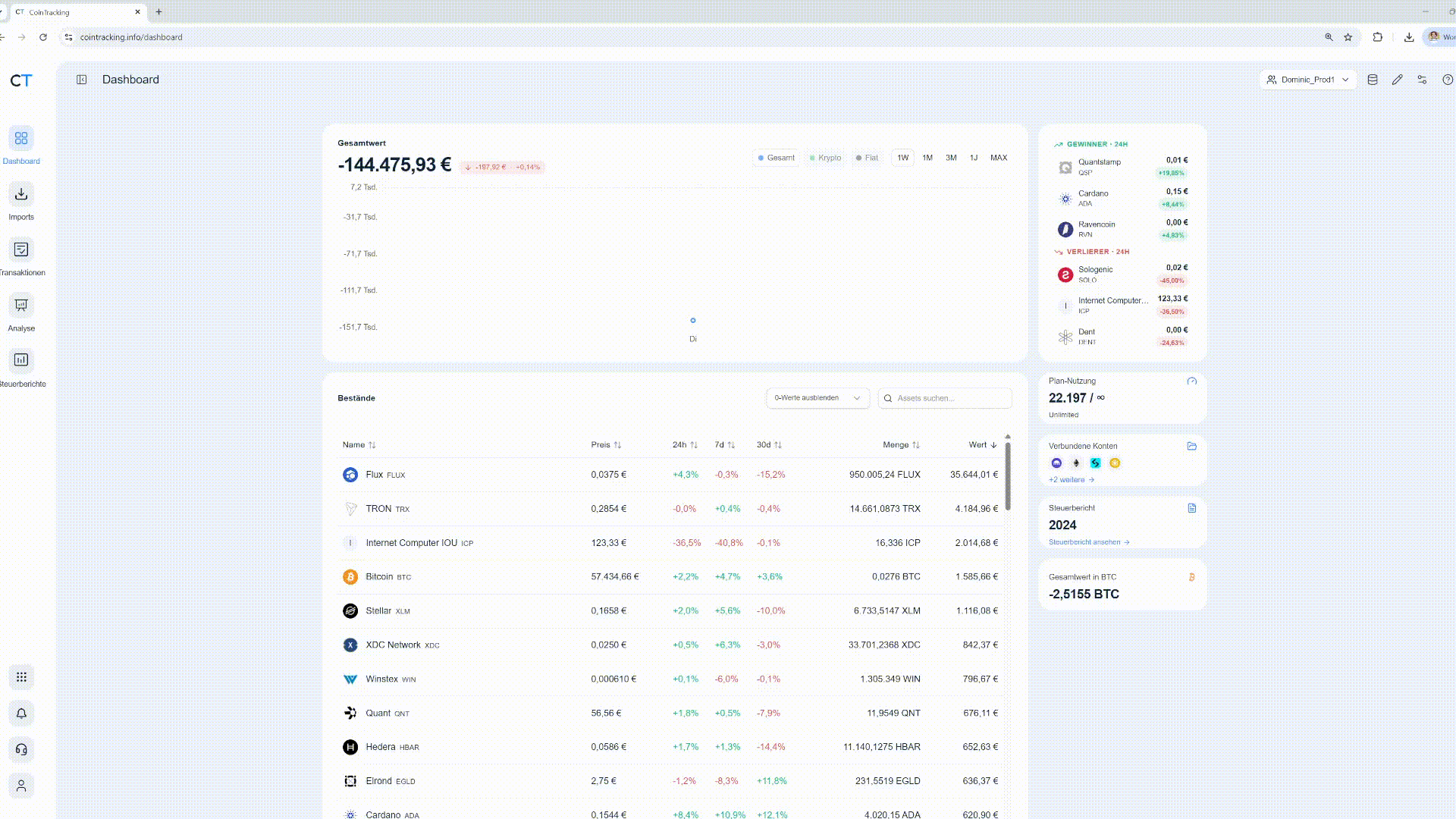Open the database icon in top bar
This screenshot has width=1456, height=819.
click(x=1373, y=80)
